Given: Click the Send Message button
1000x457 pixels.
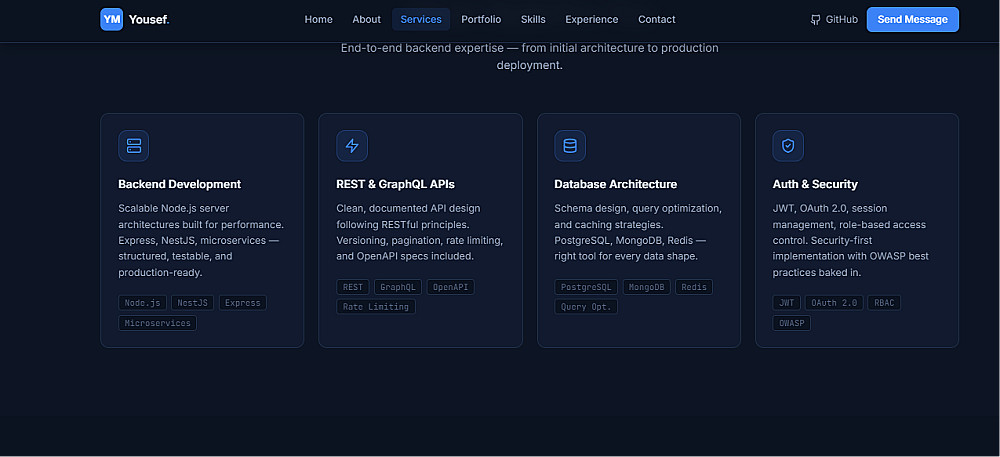Looking at the screenshot, I should click(x=913, y=19).
